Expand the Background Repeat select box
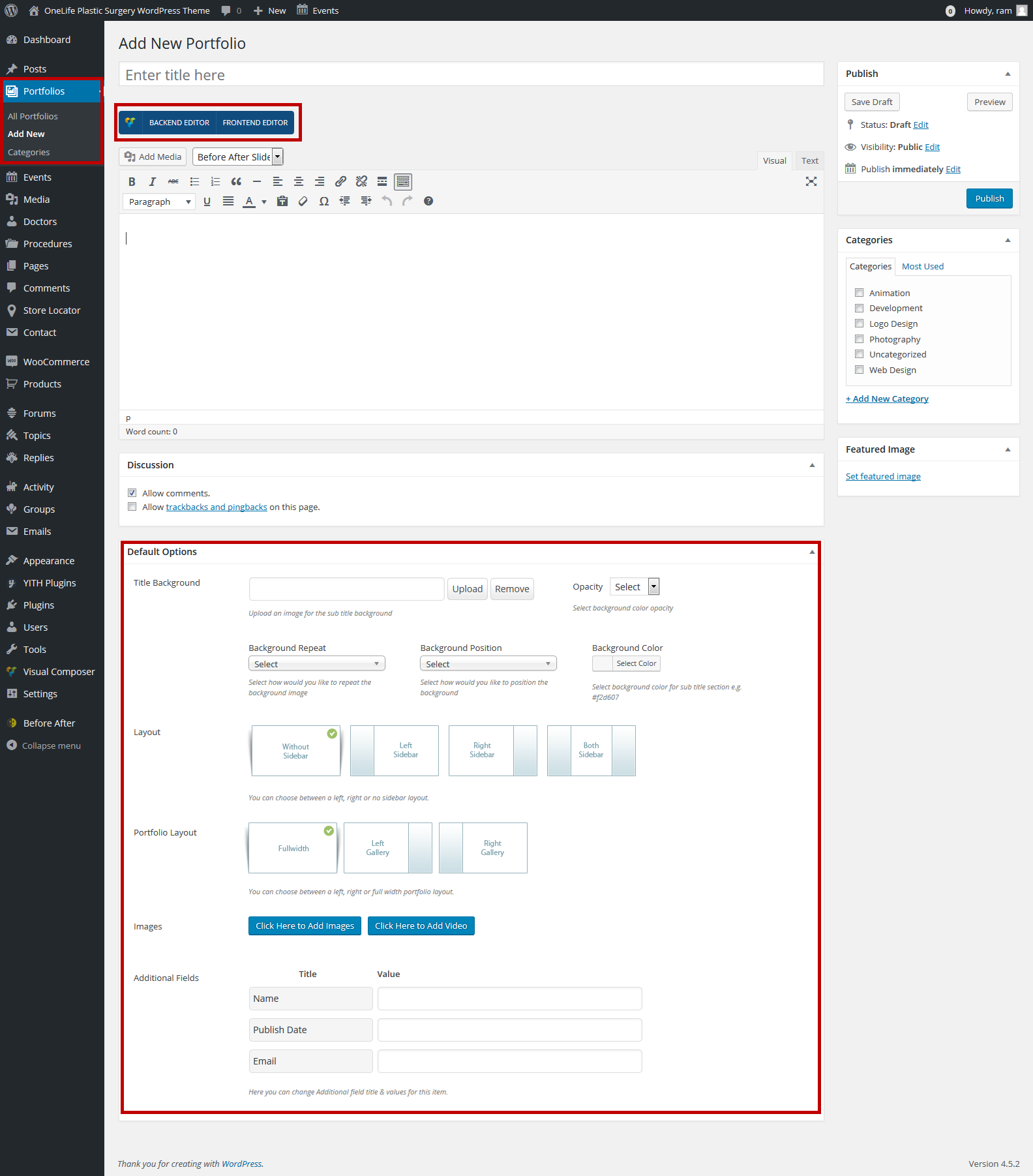The image size is (1033, 1176). pyautogui.click(x=316, y=664)
